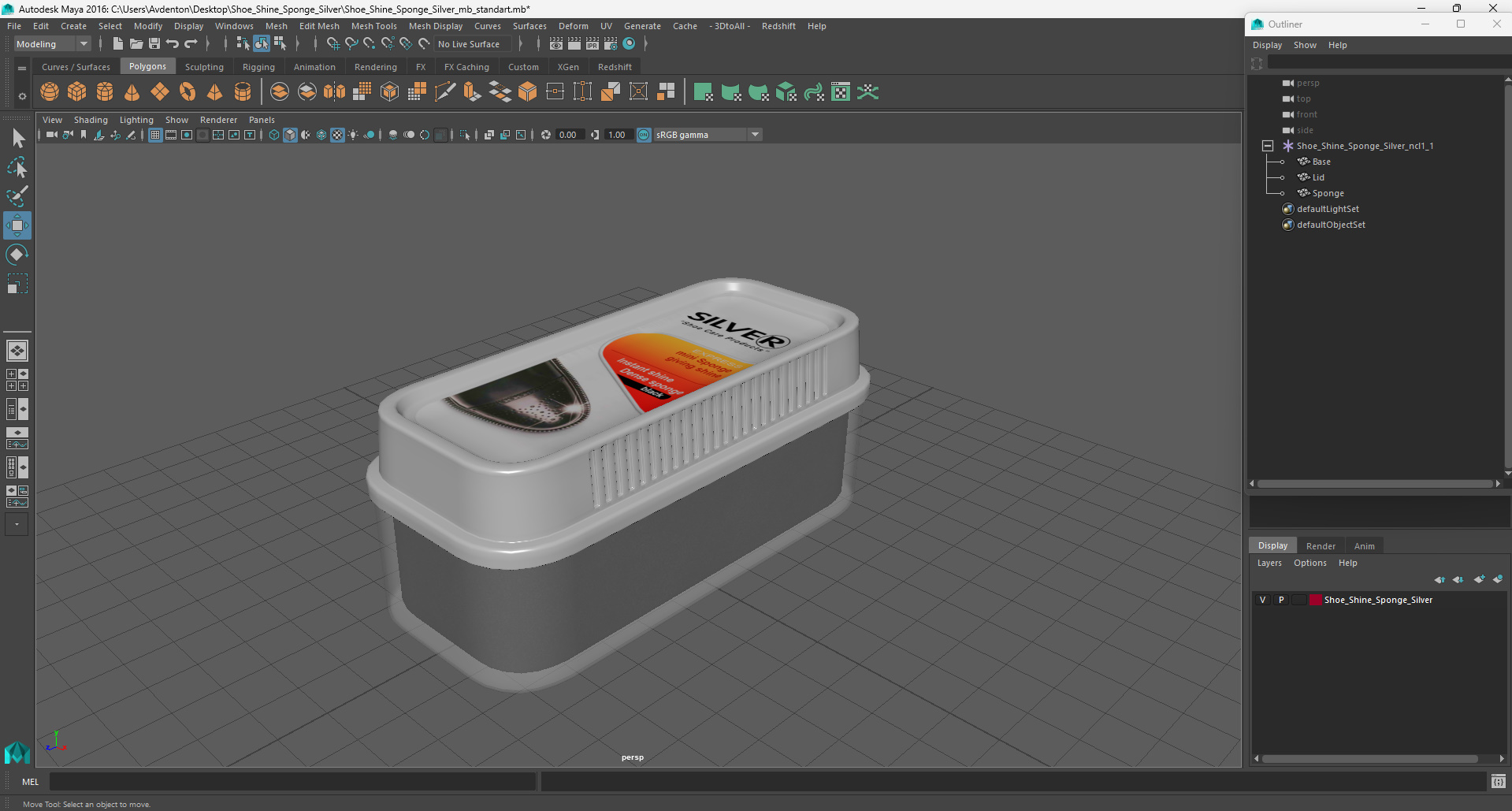The height and width of the screenshot is (811, 1512).
Task: Click the Multi-Cut knife tool icon
Action: click(445, 92)
